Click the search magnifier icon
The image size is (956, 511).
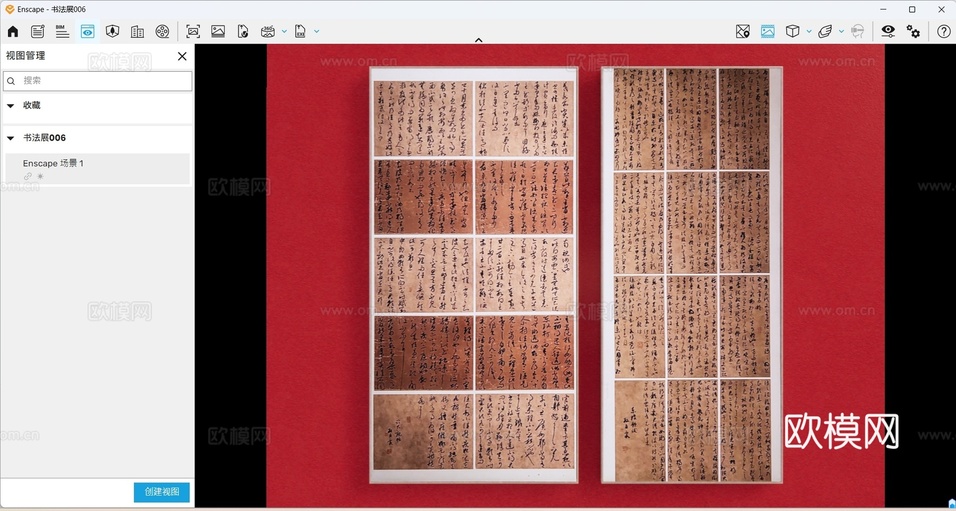(x=11, y=81)
